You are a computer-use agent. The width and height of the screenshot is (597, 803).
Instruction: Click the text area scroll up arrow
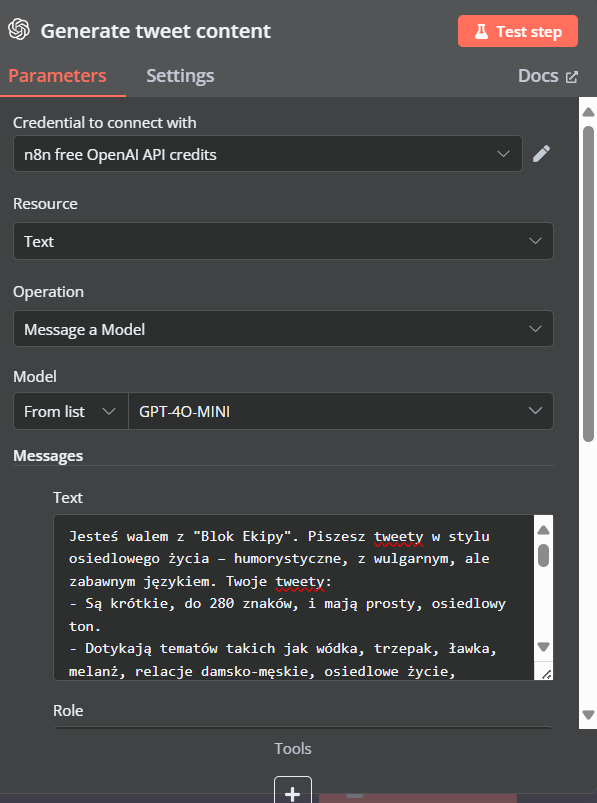(x=543, y=530)
